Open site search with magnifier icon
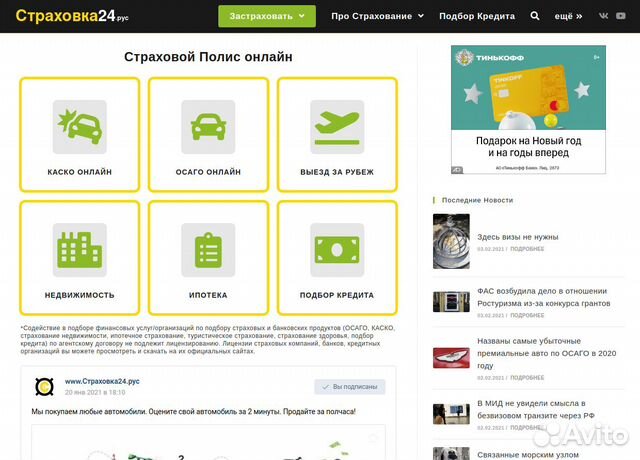Screen dimensions: 640x460 point(534,16)
